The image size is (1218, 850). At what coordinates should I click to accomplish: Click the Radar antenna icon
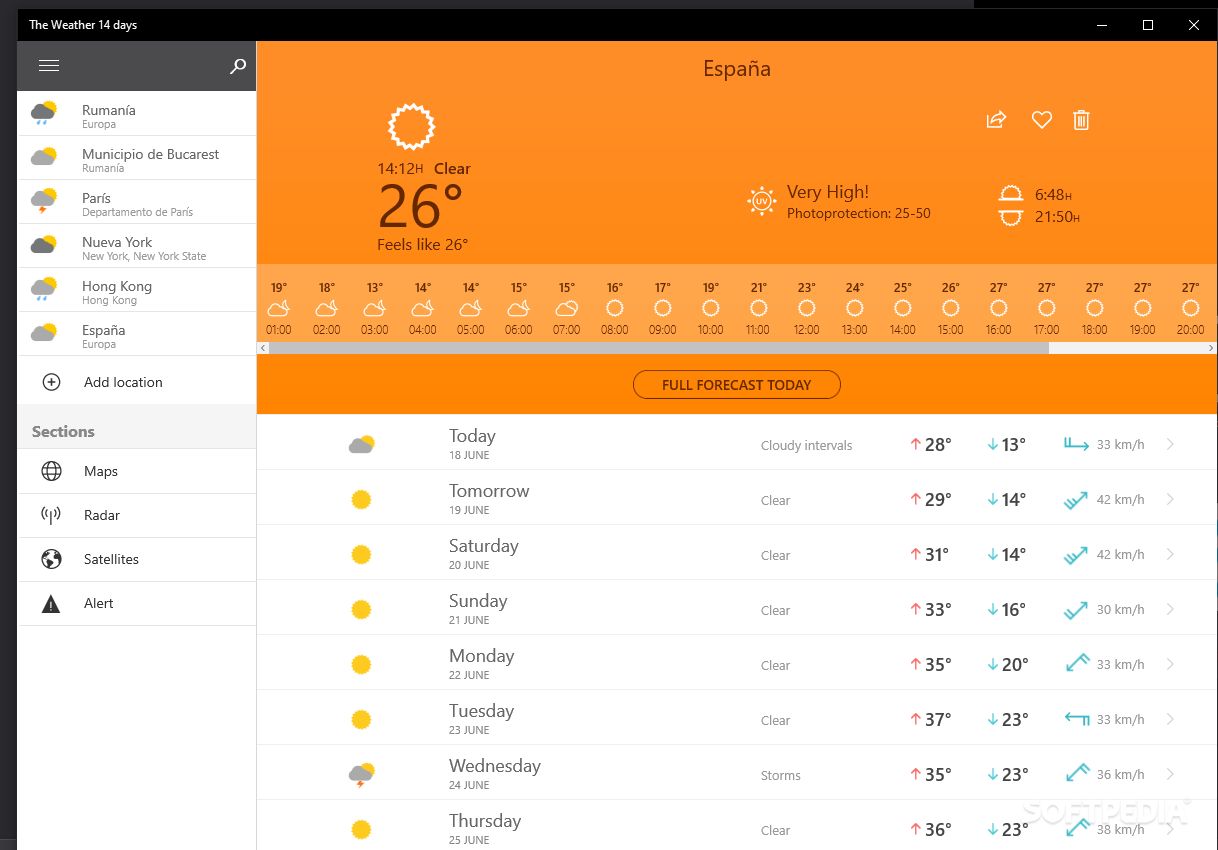[x=51, y=515]
